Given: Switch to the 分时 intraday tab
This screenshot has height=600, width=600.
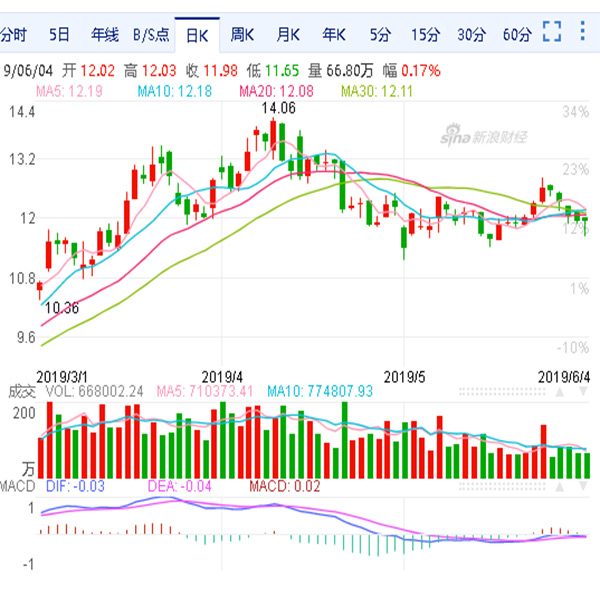Looking at the screenshot, I should coord(12,34).
